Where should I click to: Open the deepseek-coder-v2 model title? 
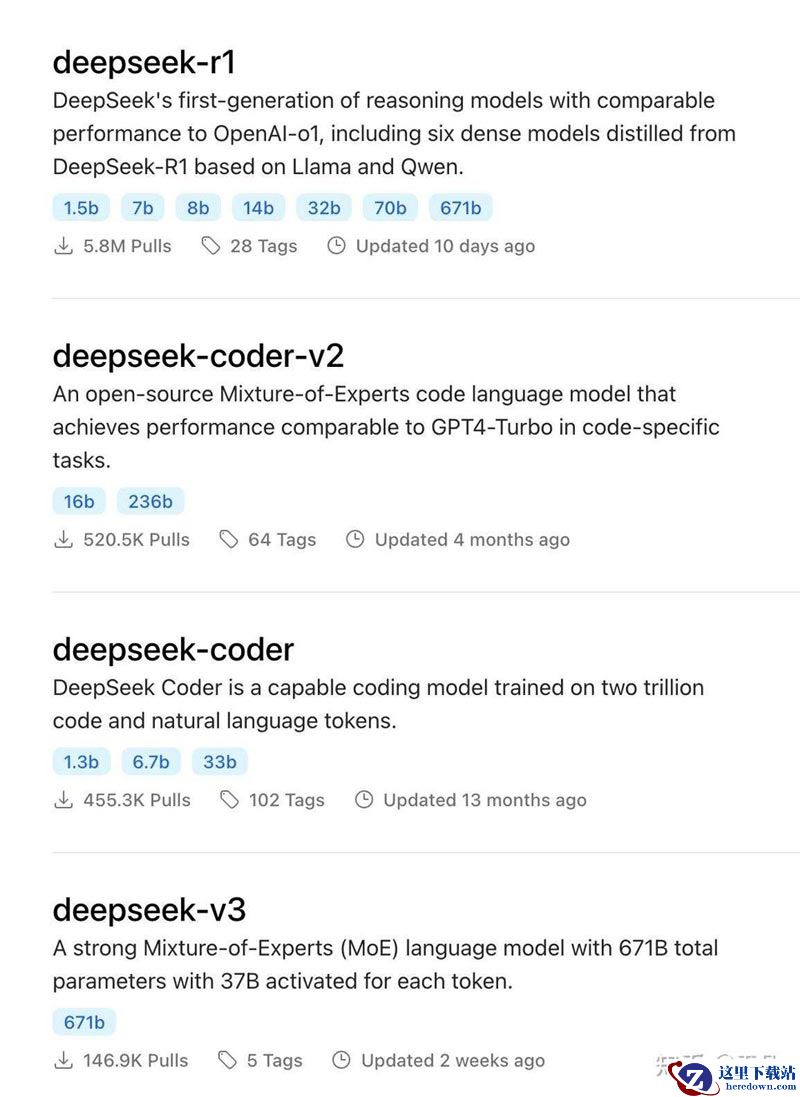click(198, 356)
